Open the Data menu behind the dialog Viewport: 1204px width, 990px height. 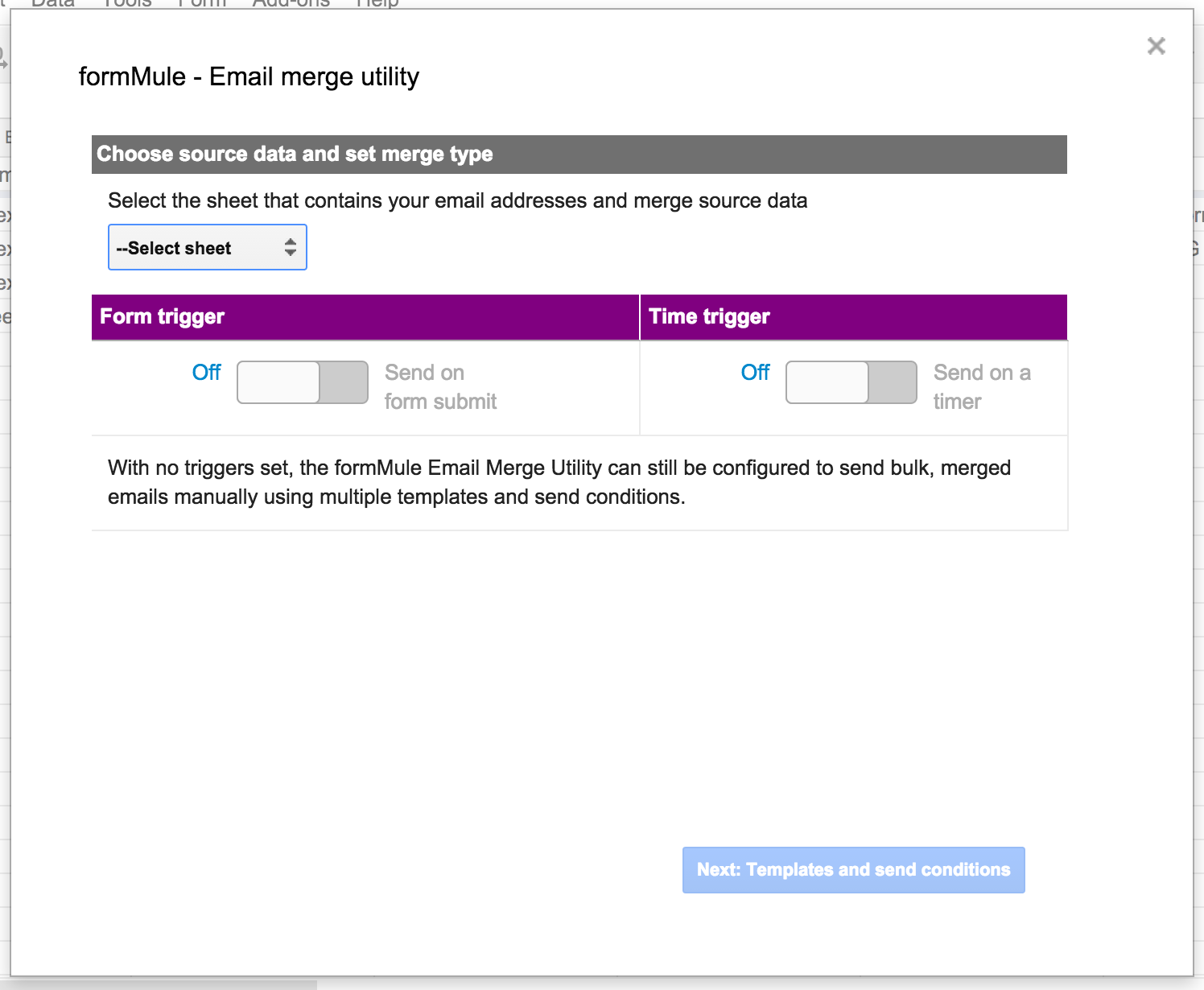tap(52, 4)
